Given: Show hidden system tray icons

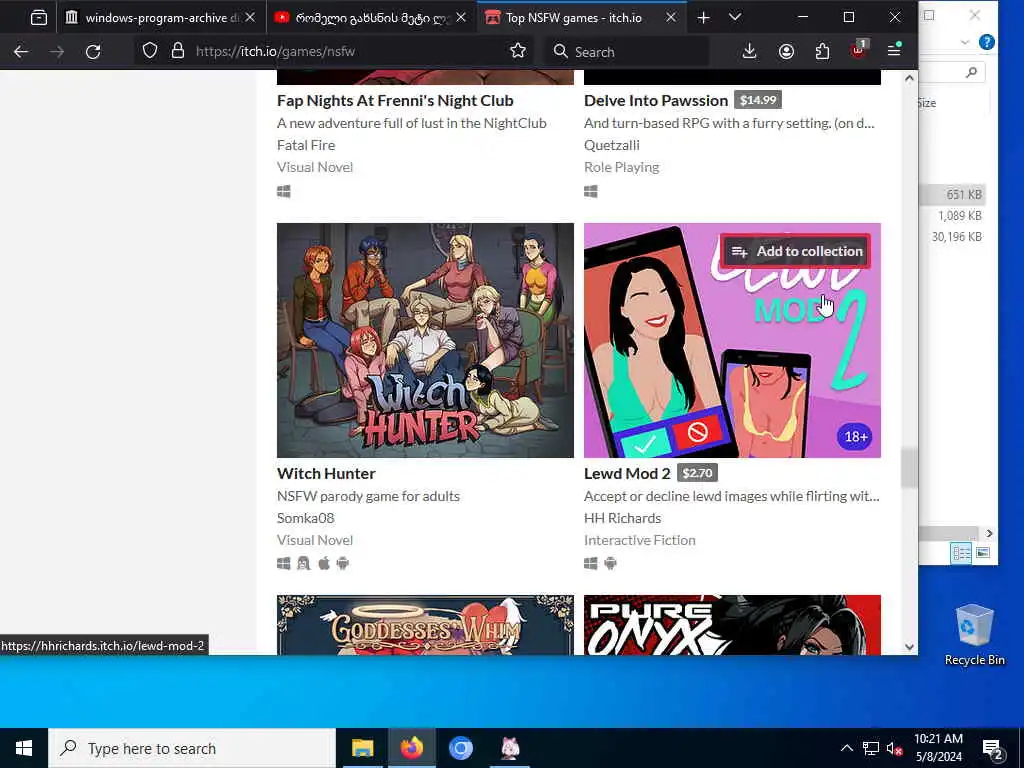Looking at the screenshot, I should [x=846, y=748].
